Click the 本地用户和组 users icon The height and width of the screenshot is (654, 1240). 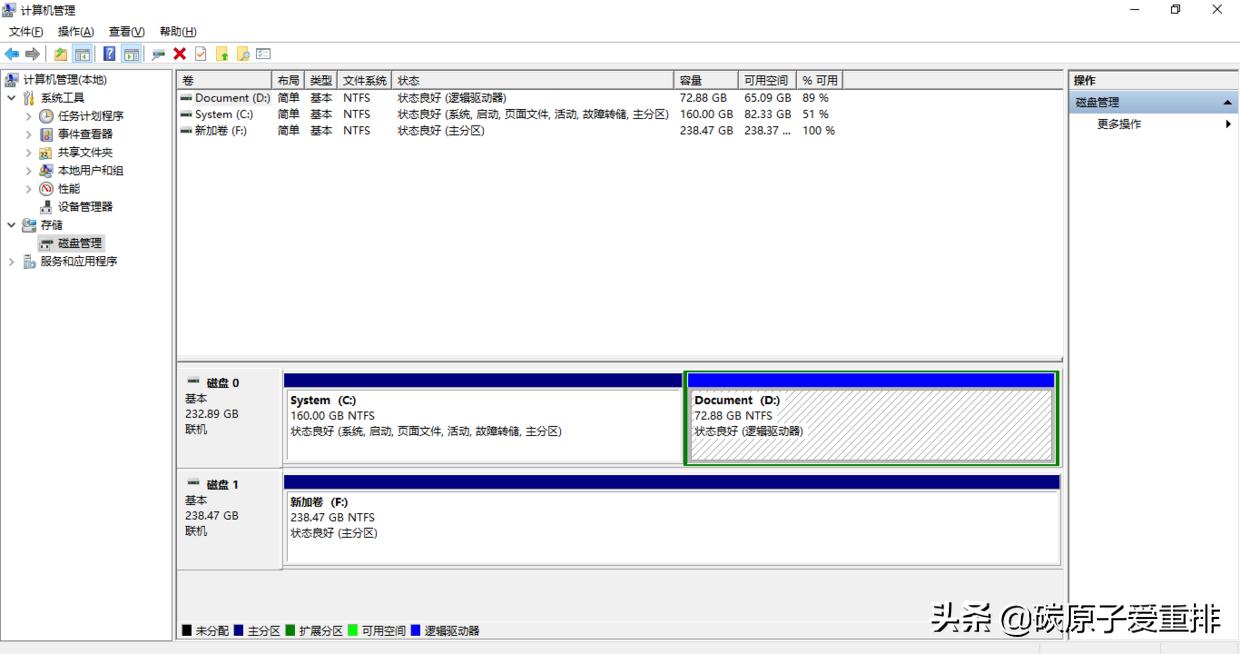click(46, 171)
